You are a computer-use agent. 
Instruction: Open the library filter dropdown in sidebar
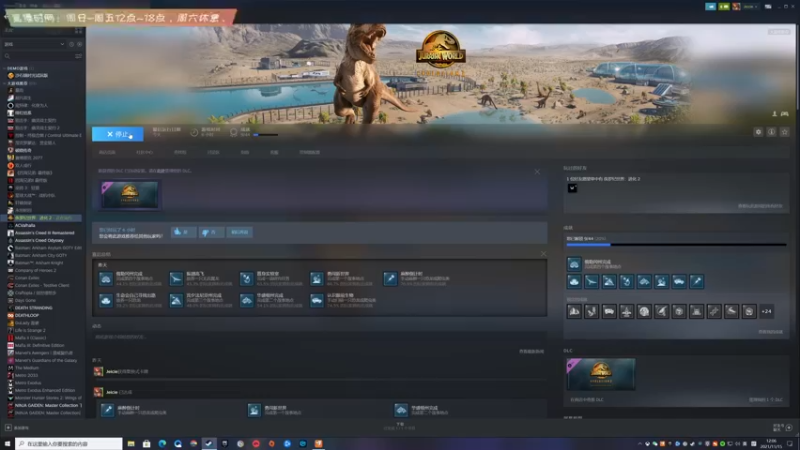coord(34,44)
